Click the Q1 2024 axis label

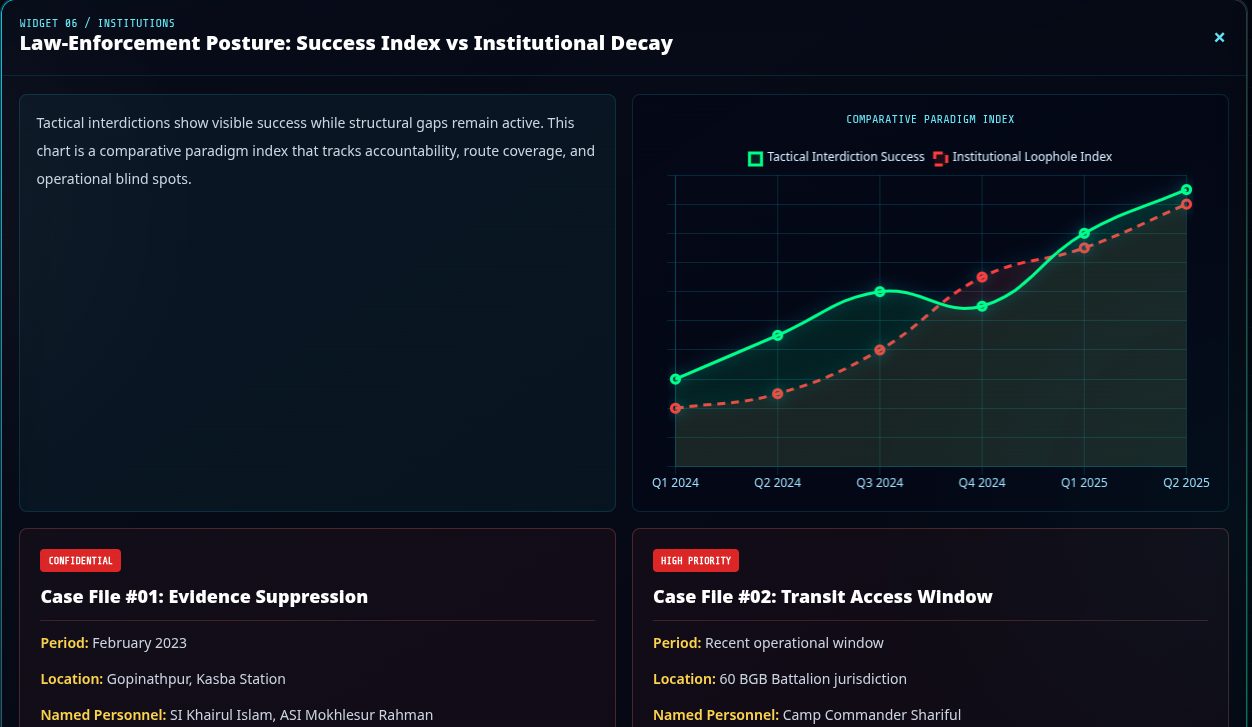[x=676, y=483]
